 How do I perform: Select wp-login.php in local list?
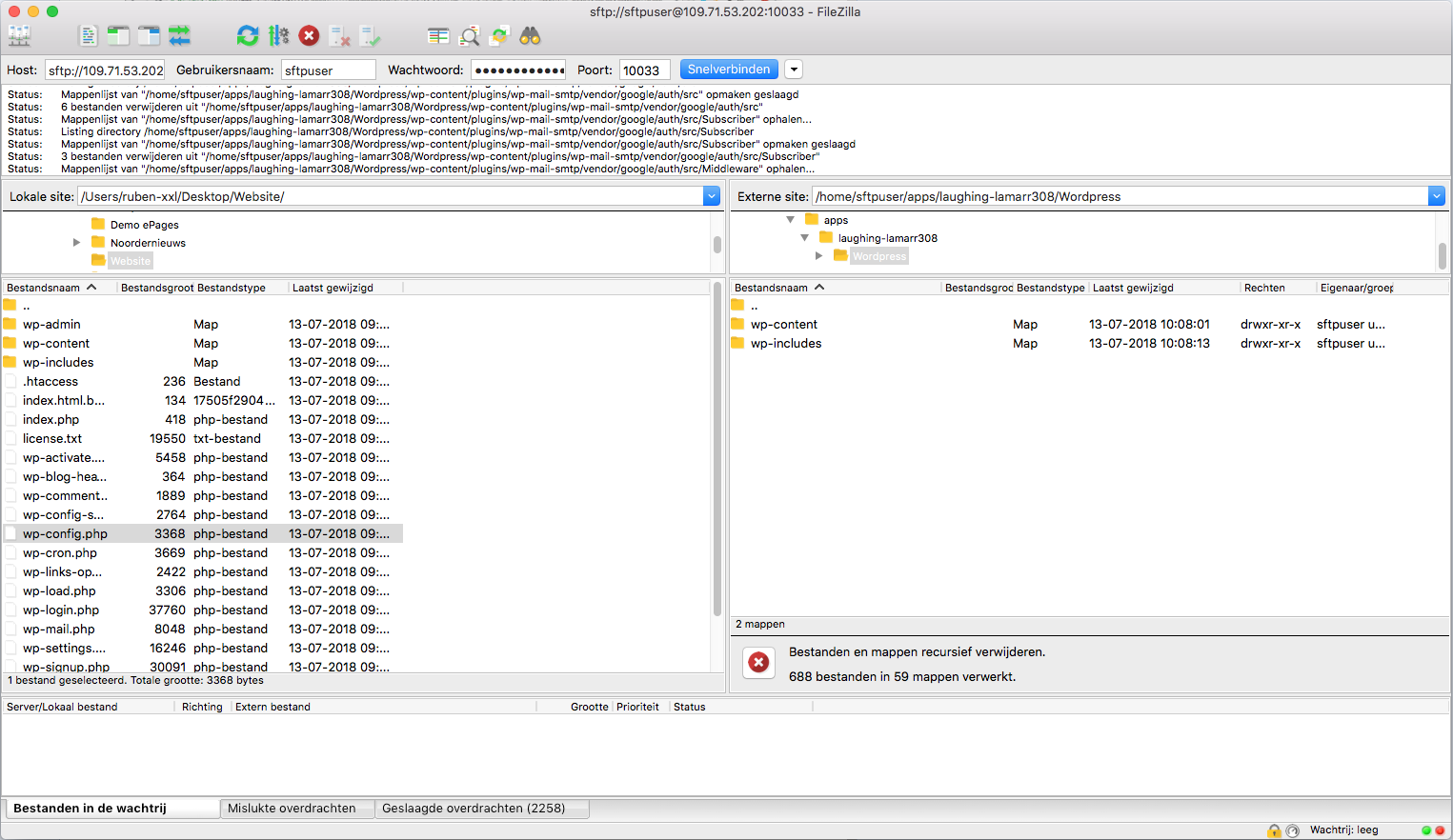coord(203,610)
